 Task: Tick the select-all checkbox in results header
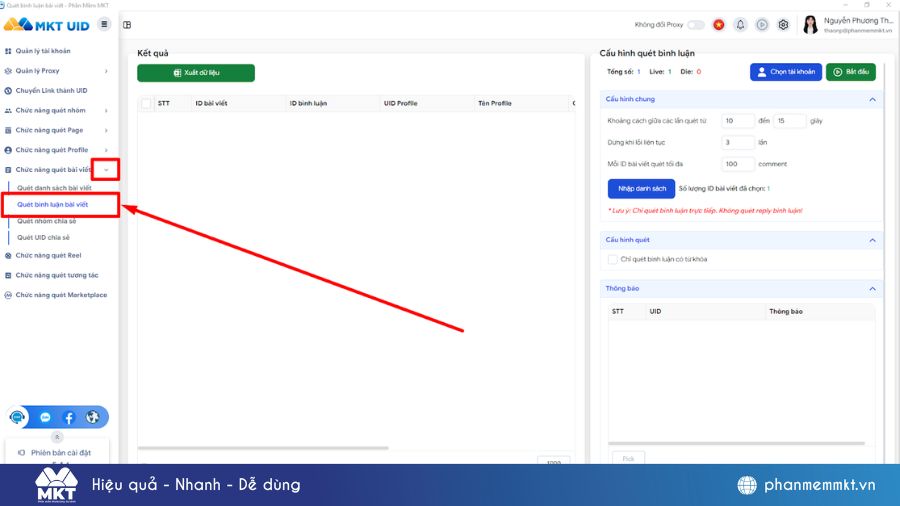click(x=146, y=103)
